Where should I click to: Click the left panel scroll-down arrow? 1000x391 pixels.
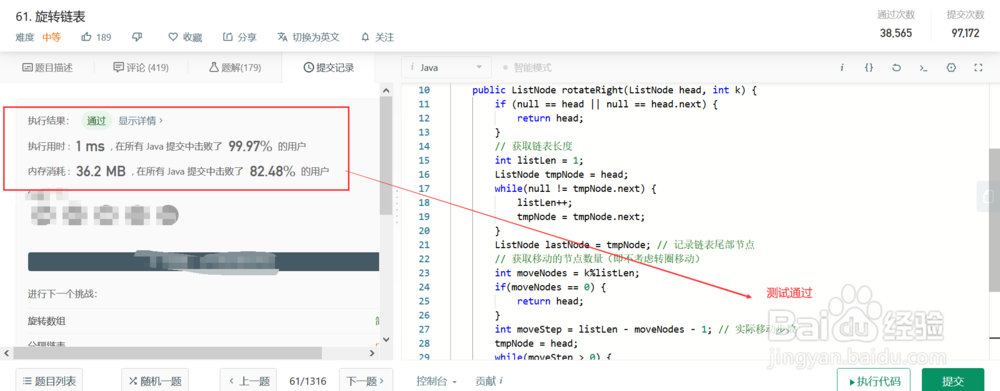[x=385, y=339]
